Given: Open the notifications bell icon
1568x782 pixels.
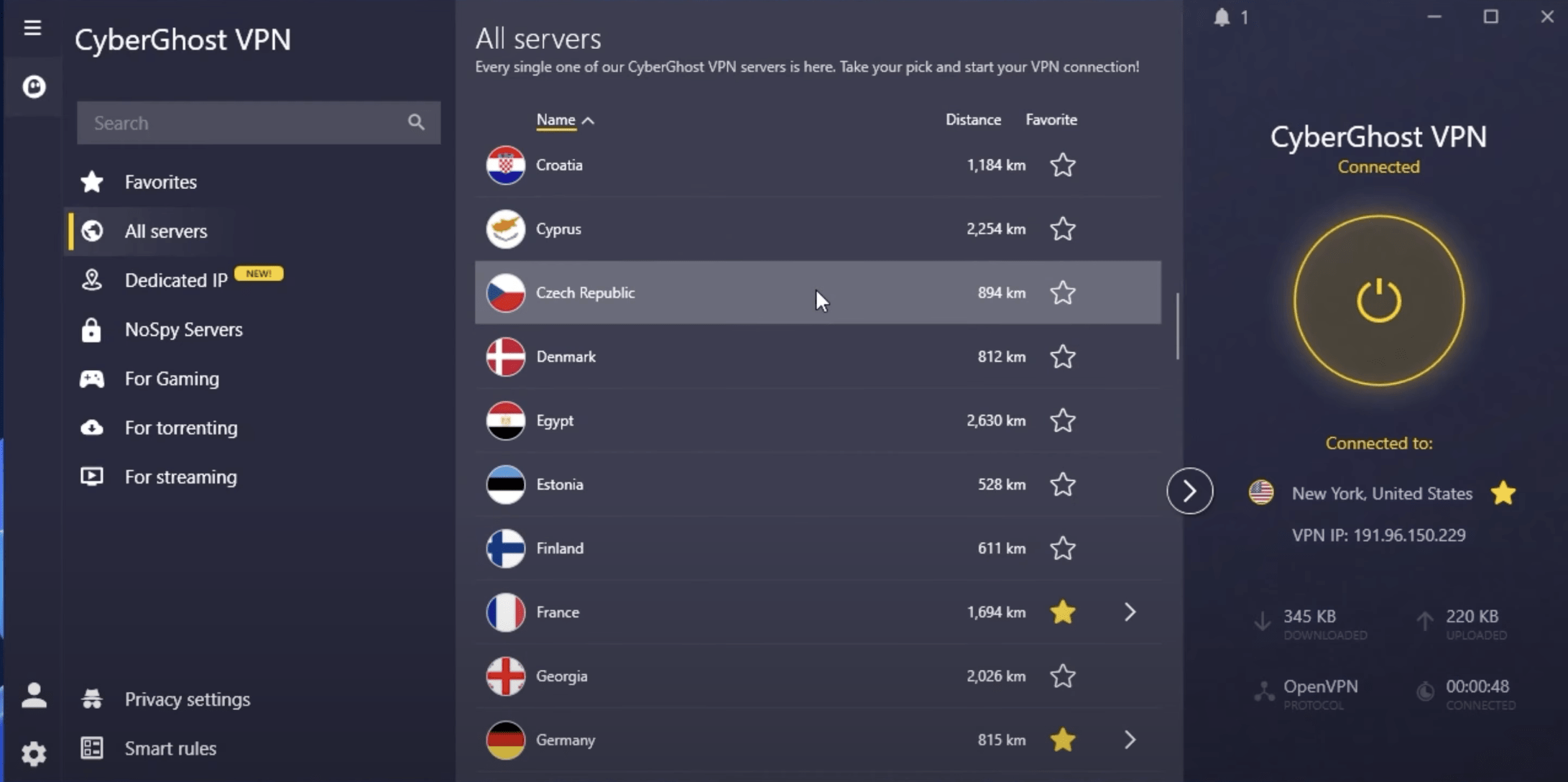Looking at the screenshot, I should click(x=1222, y=17).
